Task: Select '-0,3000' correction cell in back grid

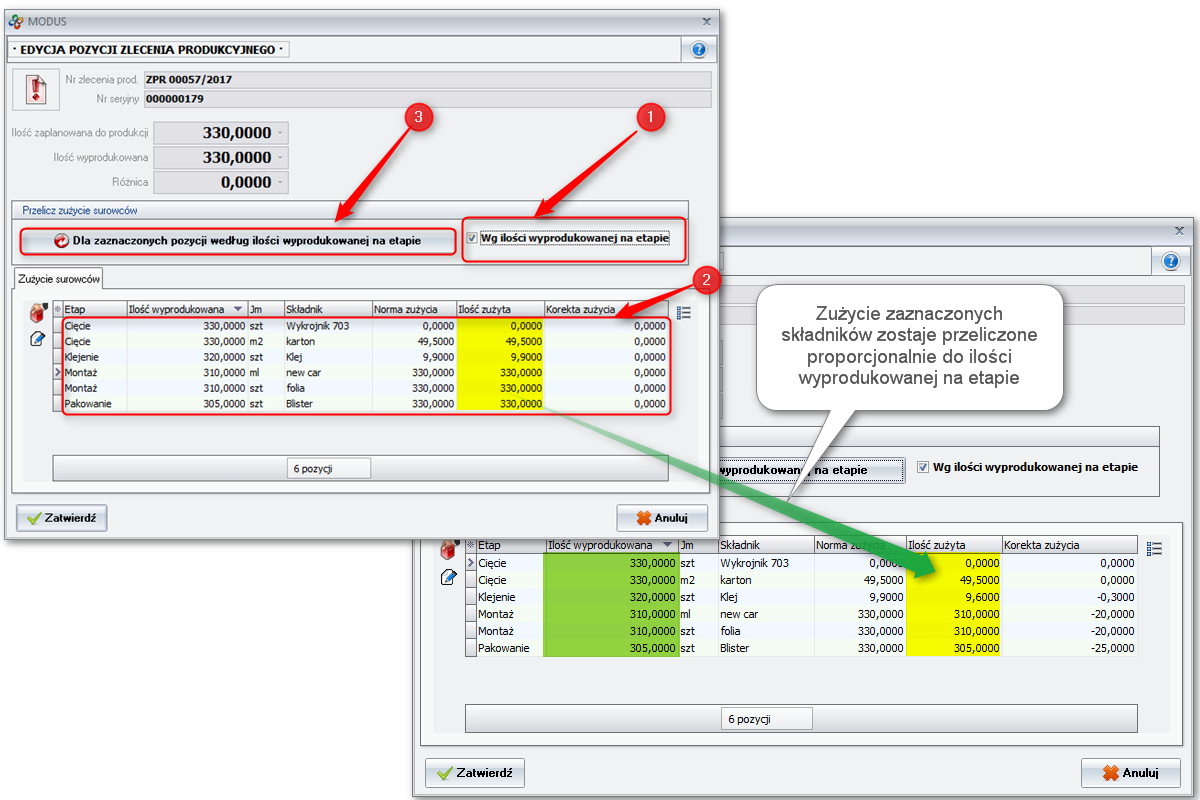Action: [x=1069, y=597]
